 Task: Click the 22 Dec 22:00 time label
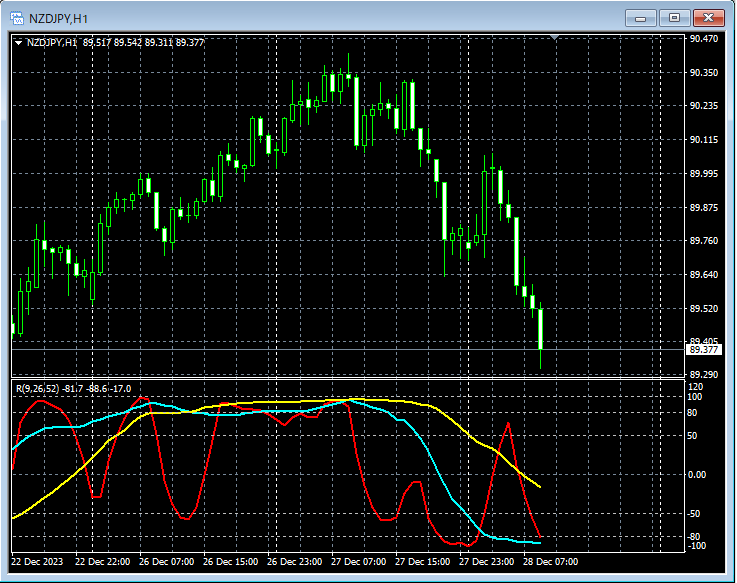click(102, 562)
